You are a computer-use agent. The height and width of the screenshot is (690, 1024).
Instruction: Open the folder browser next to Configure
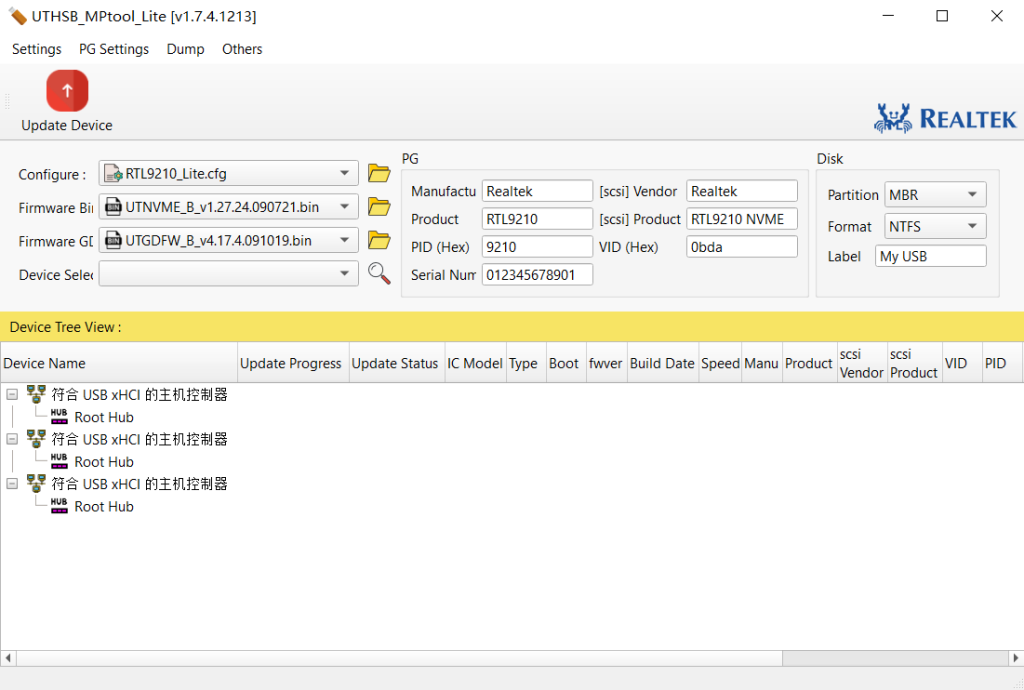pyautogui.click(x=379, y=173)
